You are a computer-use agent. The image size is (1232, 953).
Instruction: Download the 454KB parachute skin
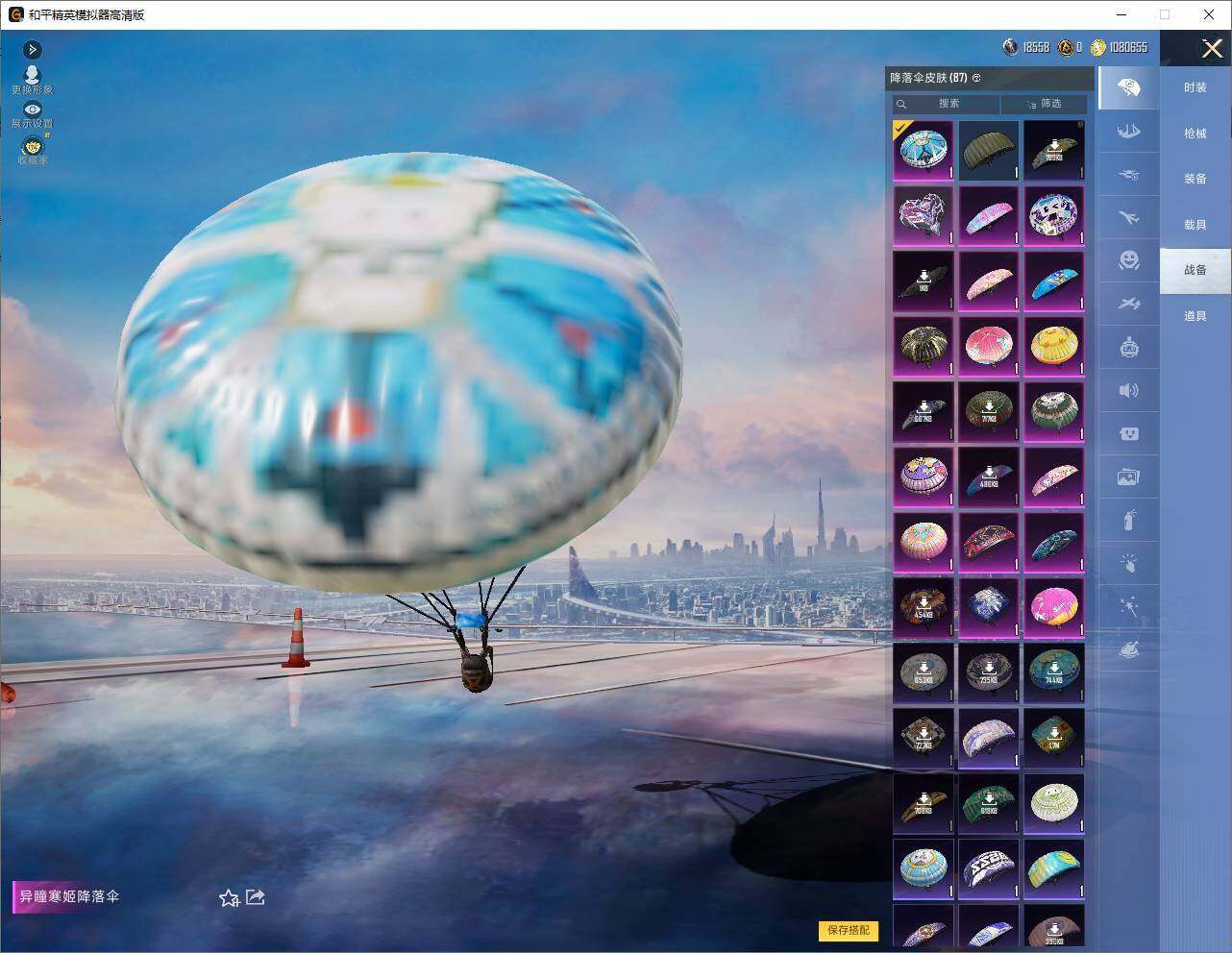tap(923, 607)
